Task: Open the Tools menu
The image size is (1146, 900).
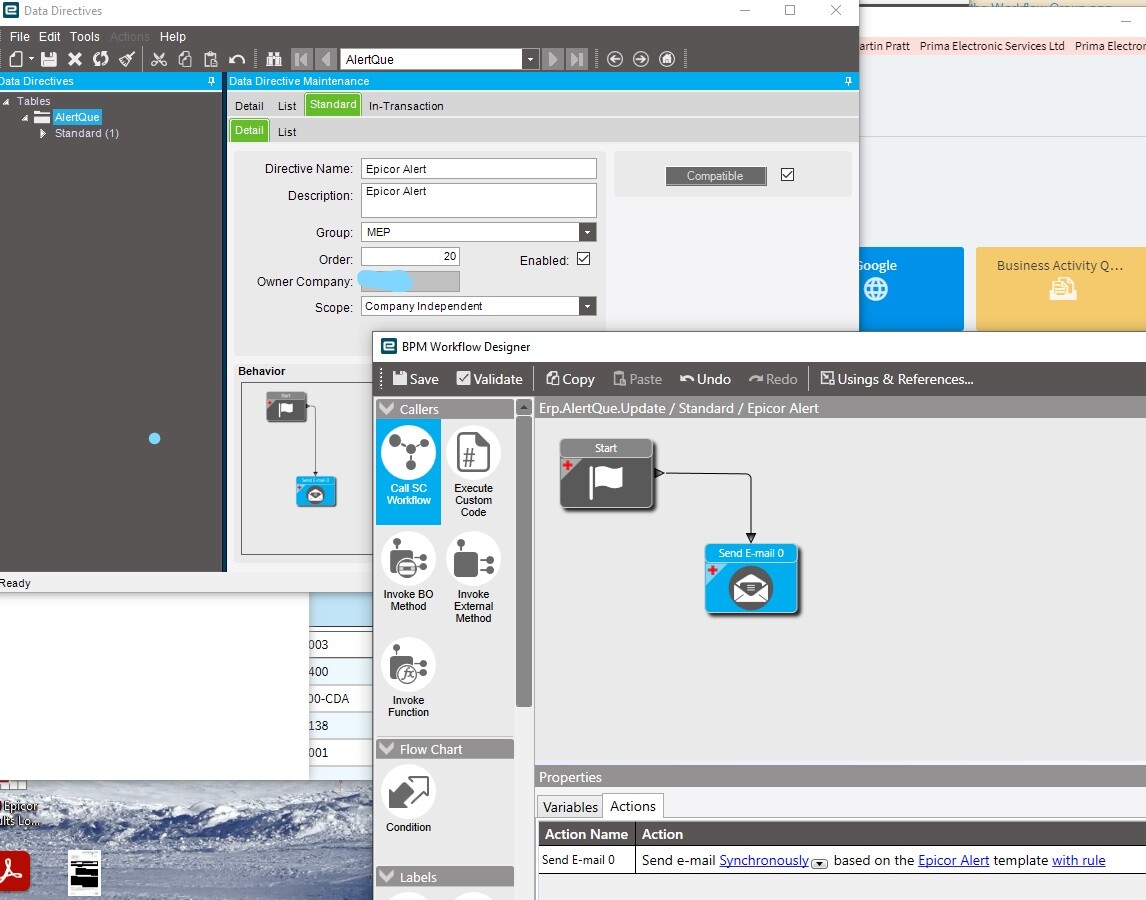Action: (x=85, y=37)
